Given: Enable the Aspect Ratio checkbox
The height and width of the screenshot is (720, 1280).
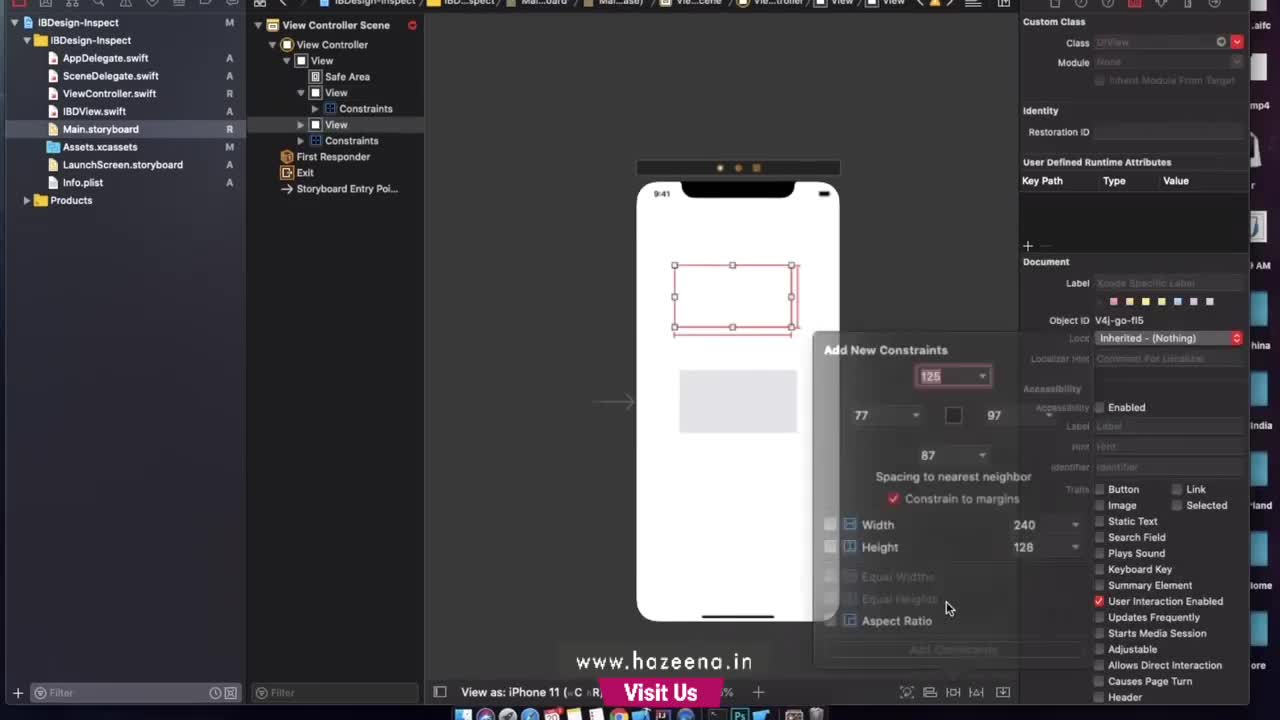Looking at the screenshot, I should [830, 621].
